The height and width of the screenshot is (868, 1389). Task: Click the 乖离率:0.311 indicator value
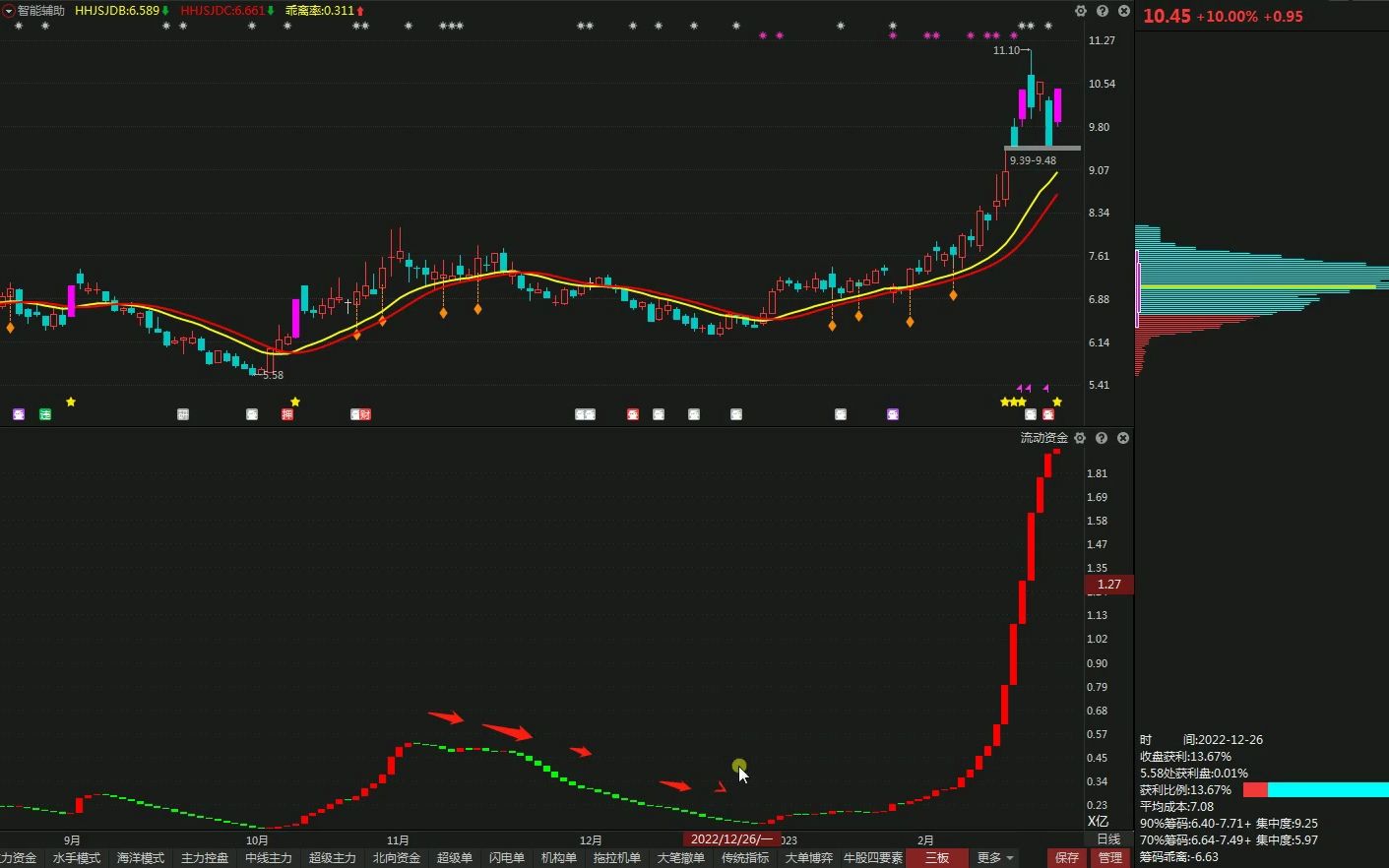pyautogui.click(x=319, y=11)
